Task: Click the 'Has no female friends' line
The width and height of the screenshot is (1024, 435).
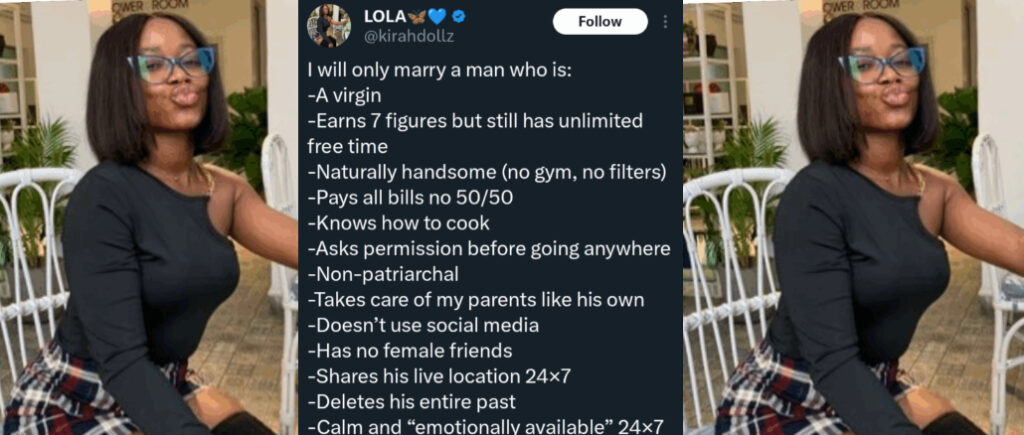Action: [413, 351]
